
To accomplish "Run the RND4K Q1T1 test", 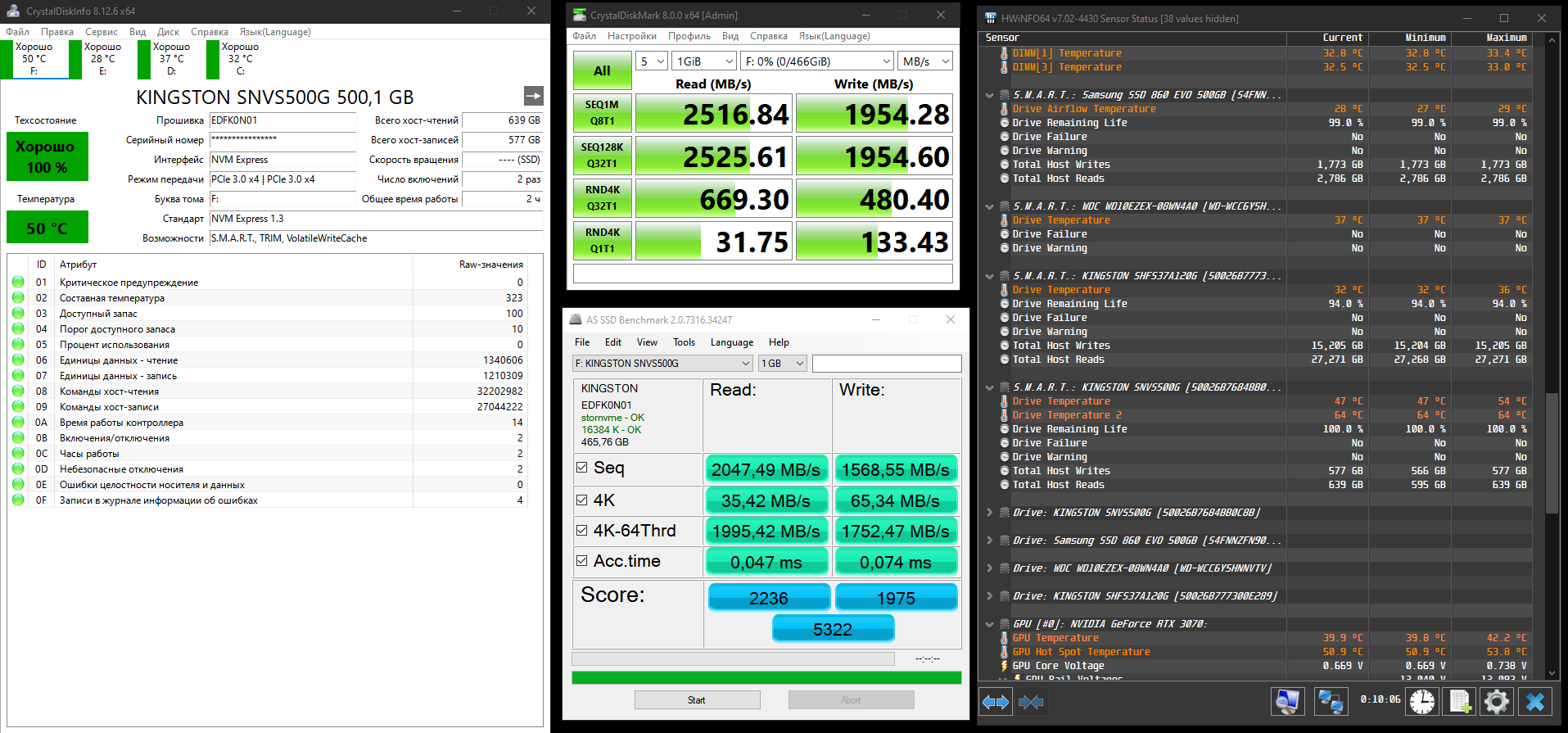I will 602,241.
